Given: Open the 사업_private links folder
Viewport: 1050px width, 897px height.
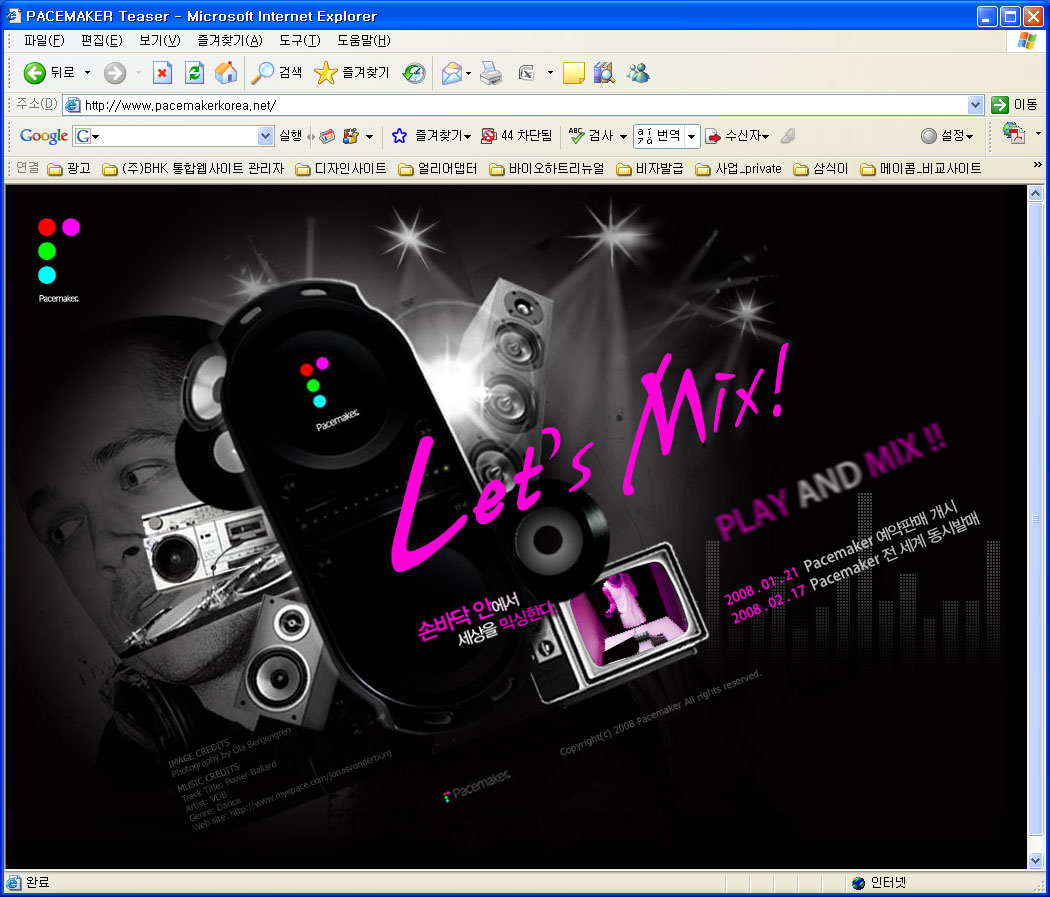Looking at the screenshot, I should [739, 169].
